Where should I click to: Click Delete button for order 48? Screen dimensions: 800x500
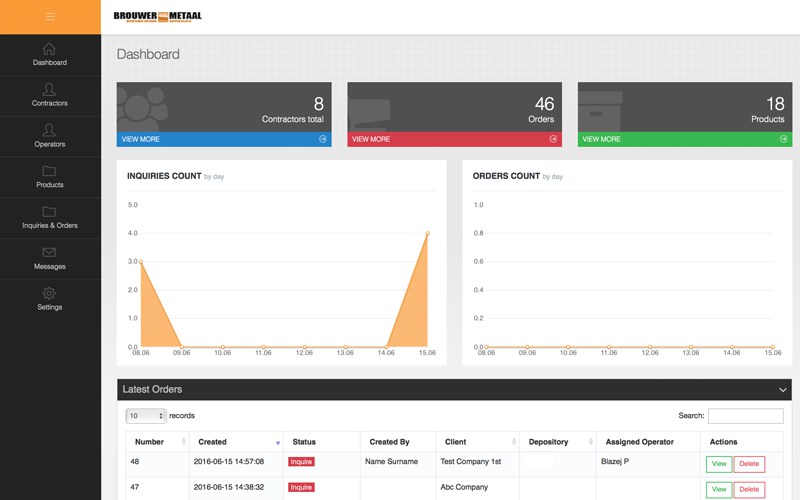[x=749, y=463]
